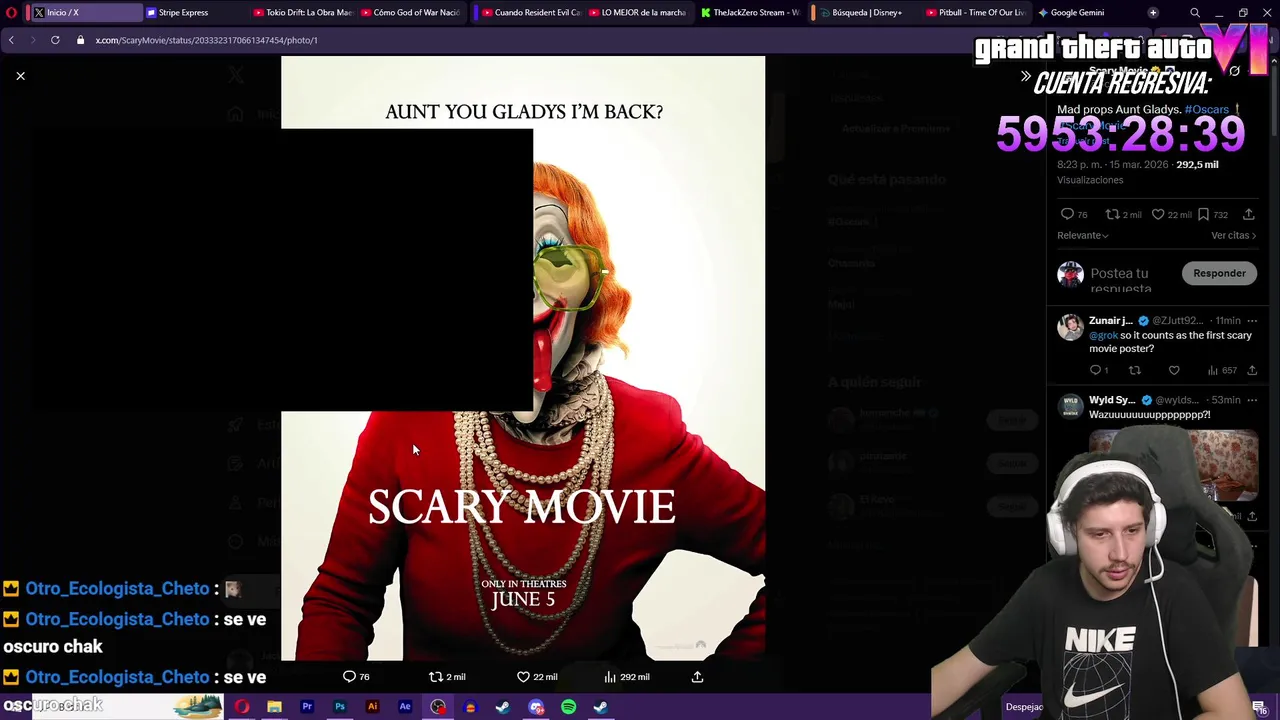Collapse the tweet sidebar with double-arrow icon
The image size is (1280, 720).
[1025, 76]
